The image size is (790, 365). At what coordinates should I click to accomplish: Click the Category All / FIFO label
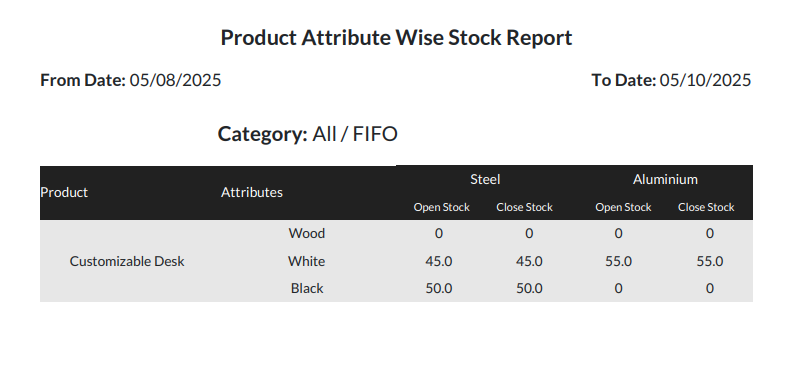coord(307,134)
